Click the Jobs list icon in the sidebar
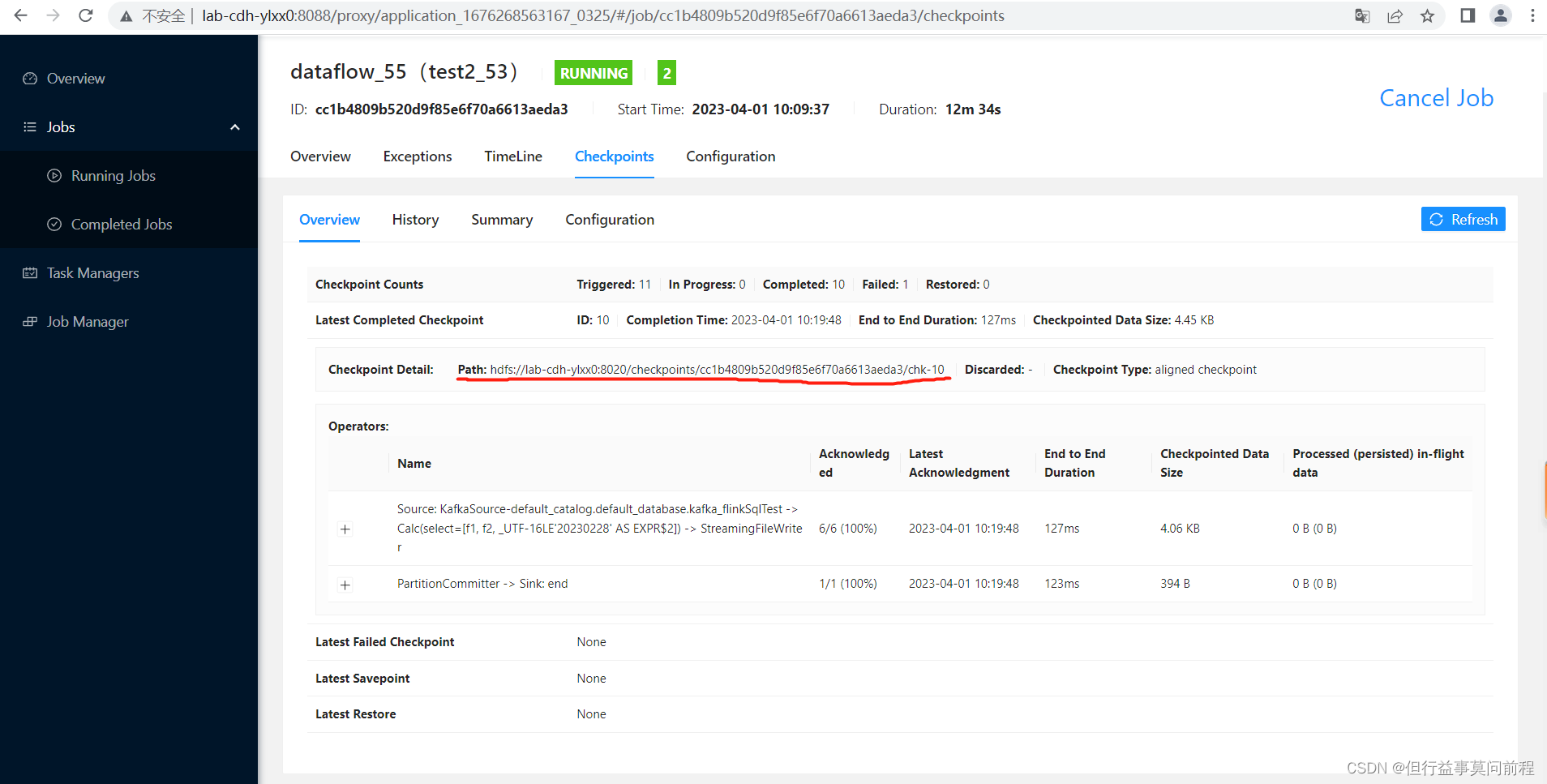Viewport: 1547px width, 784px height. pos(30,127)
